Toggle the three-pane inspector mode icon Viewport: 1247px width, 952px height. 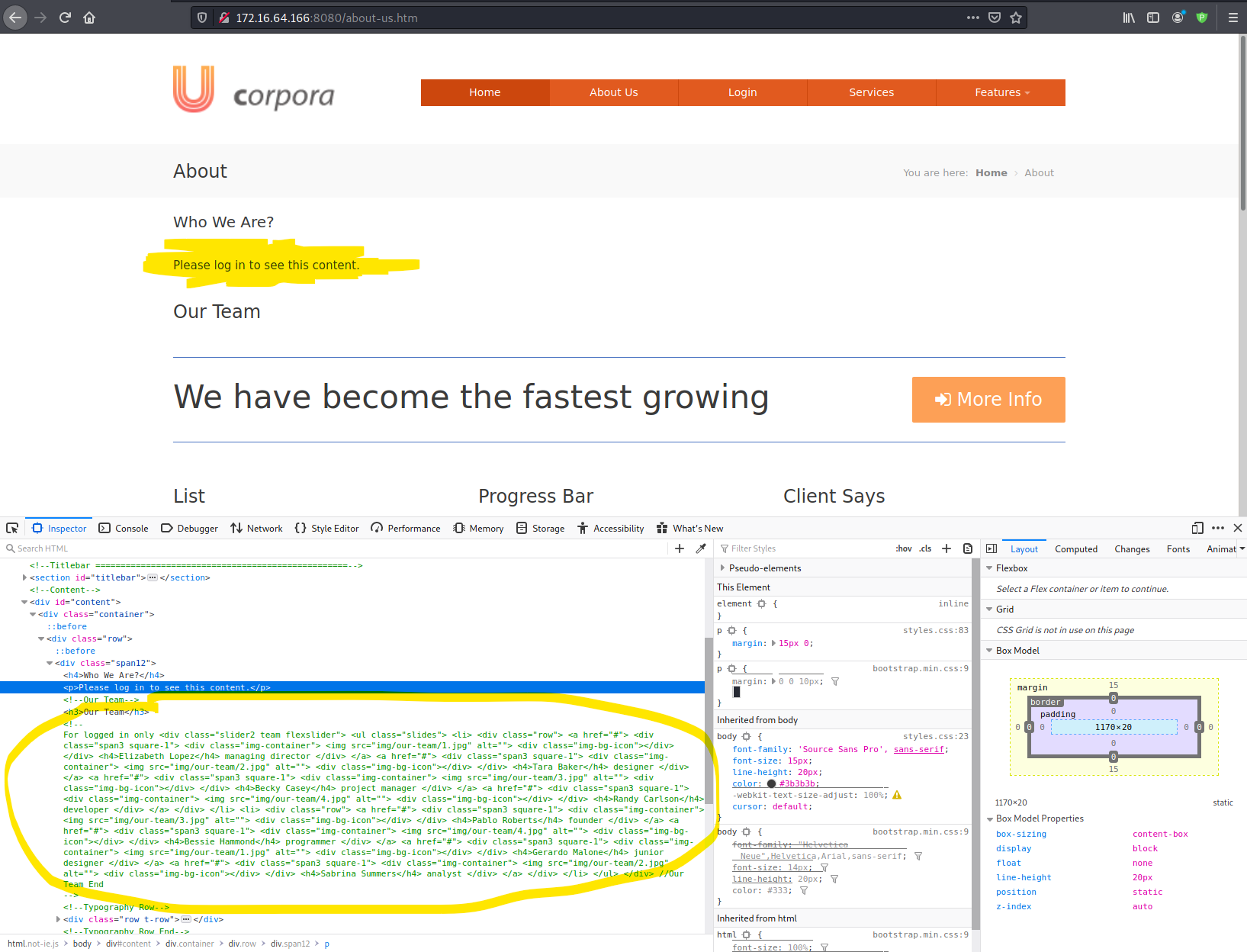pyautogui.click(x=991, y=548)
